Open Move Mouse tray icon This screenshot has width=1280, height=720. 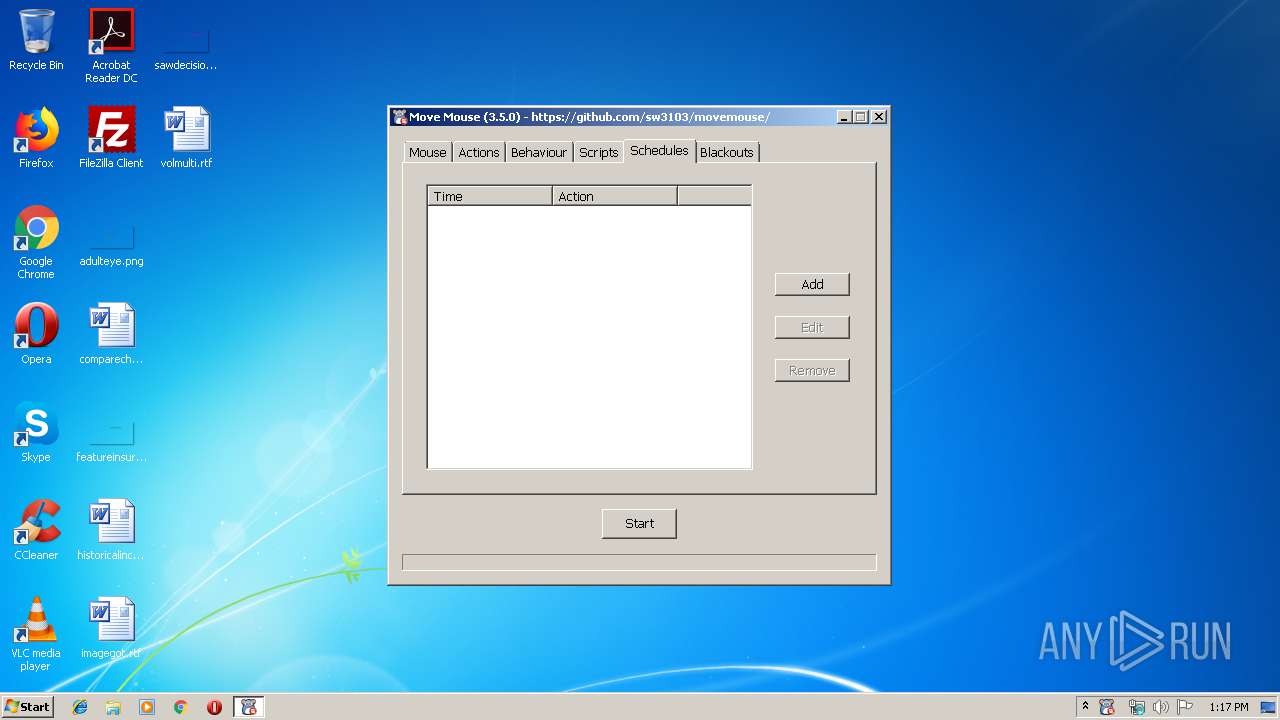tap(1107, 707)
